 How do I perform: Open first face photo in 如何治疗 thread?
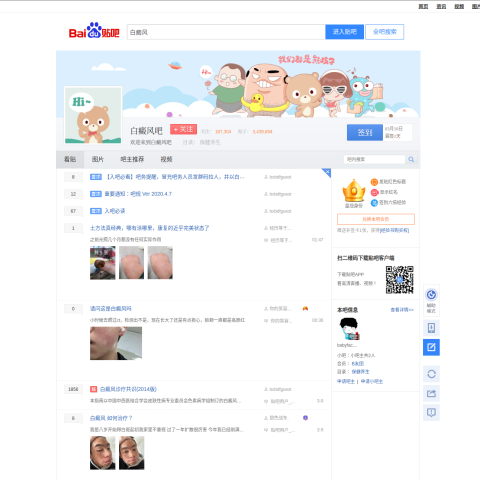103,453
